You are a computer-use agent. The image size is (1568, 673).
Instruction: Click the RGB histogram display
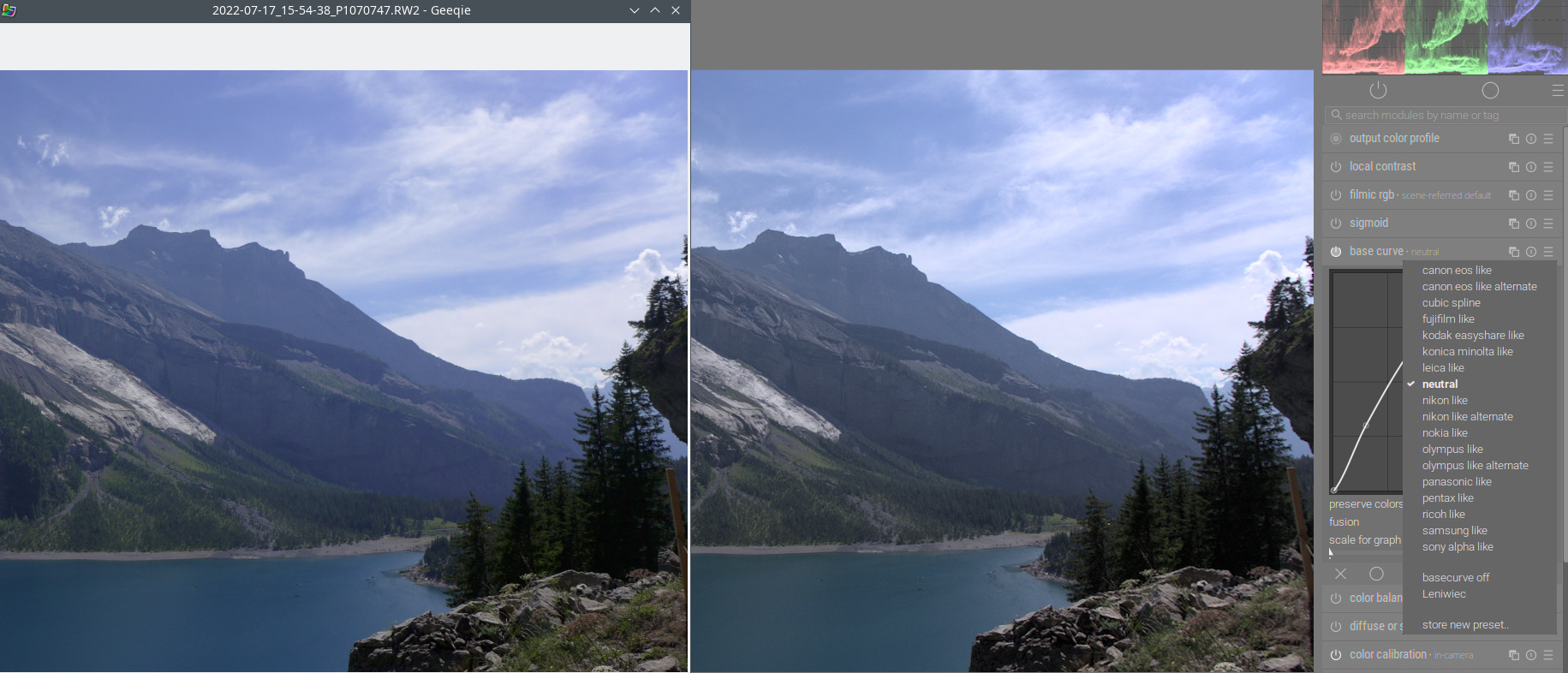pos(1445,37)
